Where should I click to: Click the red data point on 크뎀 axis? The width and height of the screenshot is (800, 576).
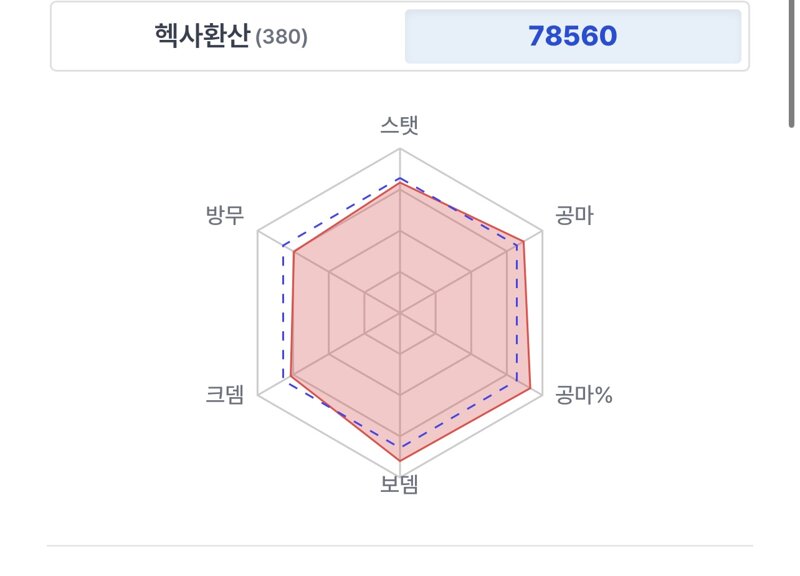(291, 375)
